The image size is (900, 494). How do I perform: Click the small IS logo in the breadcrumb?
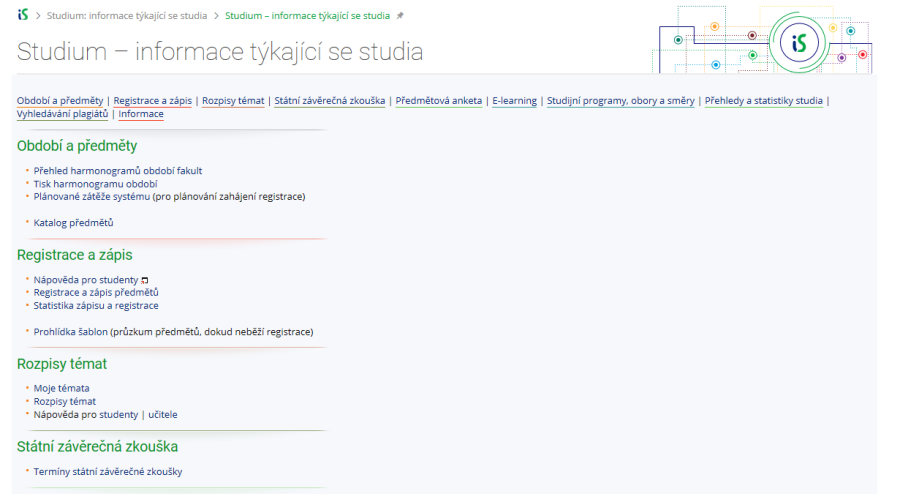(x=23, y=16)
